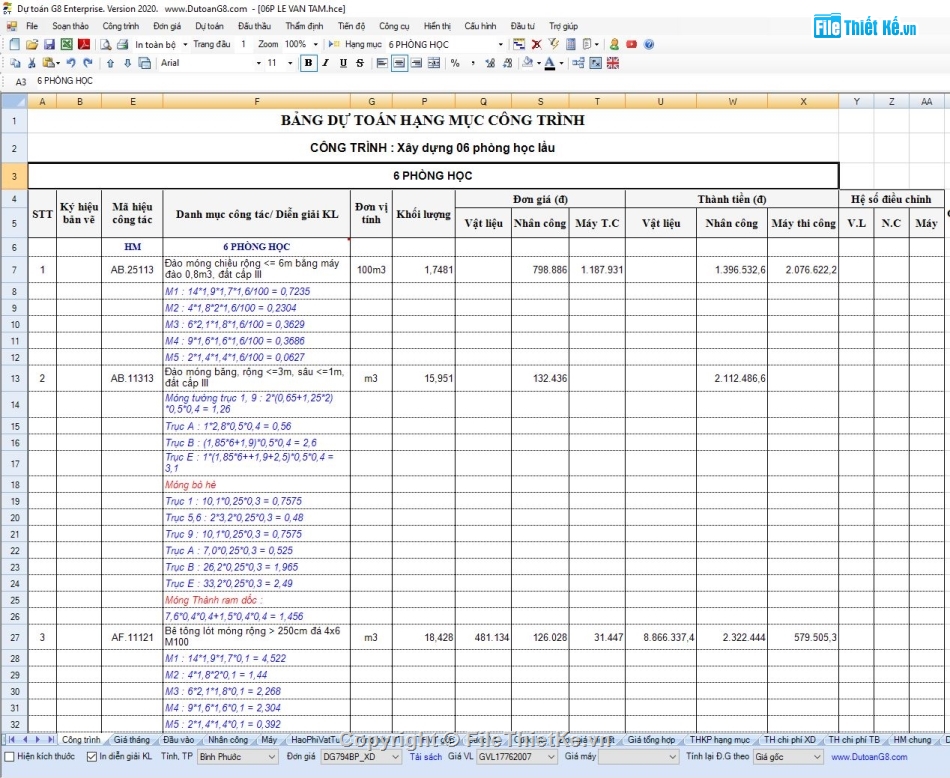
Task: Toggle italic formatting
Action: click(x=326, y=63)
